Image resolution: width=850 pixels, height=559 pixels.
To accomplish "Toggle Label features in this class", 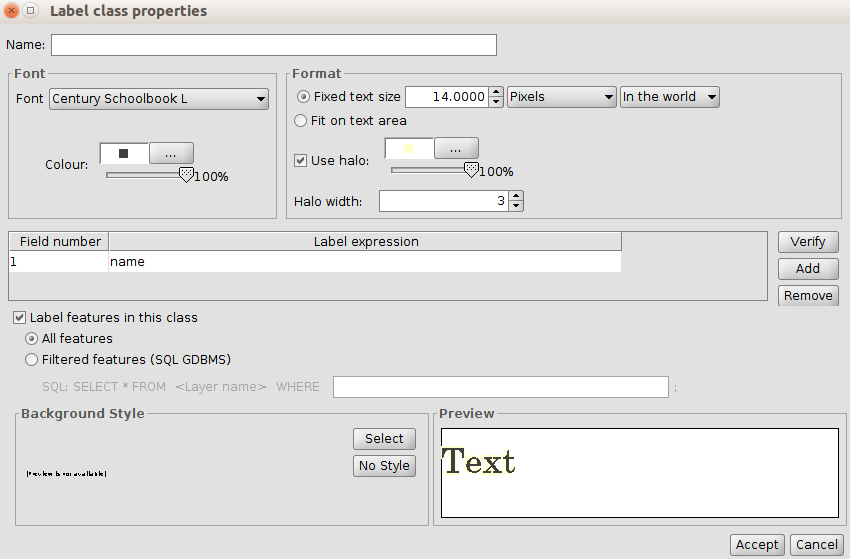I will point(19,317).
